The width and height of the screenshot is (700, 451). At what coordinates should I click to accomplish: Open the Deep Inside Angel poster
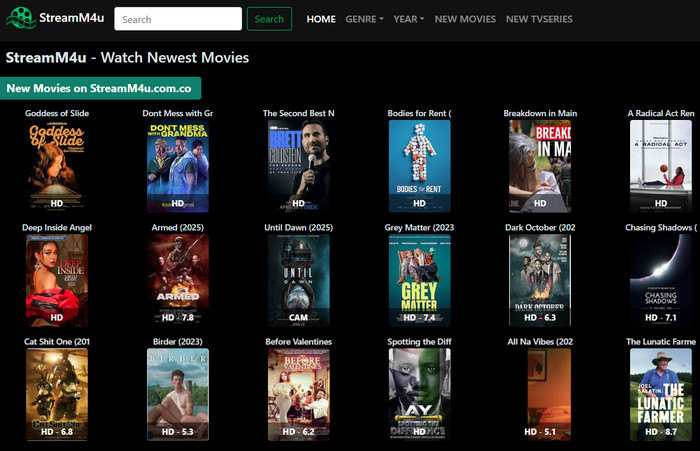point(57,280)
